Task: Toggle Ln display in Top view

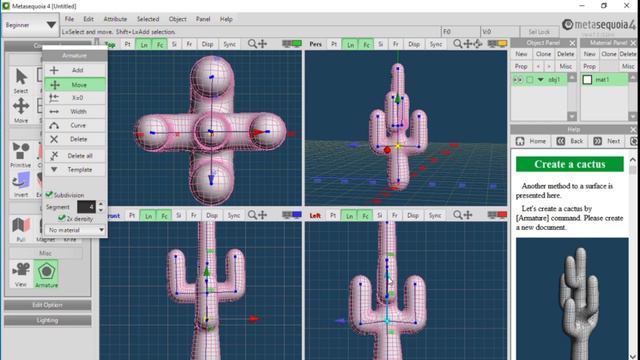Action: pyautogui.click(x=144, y=44)
